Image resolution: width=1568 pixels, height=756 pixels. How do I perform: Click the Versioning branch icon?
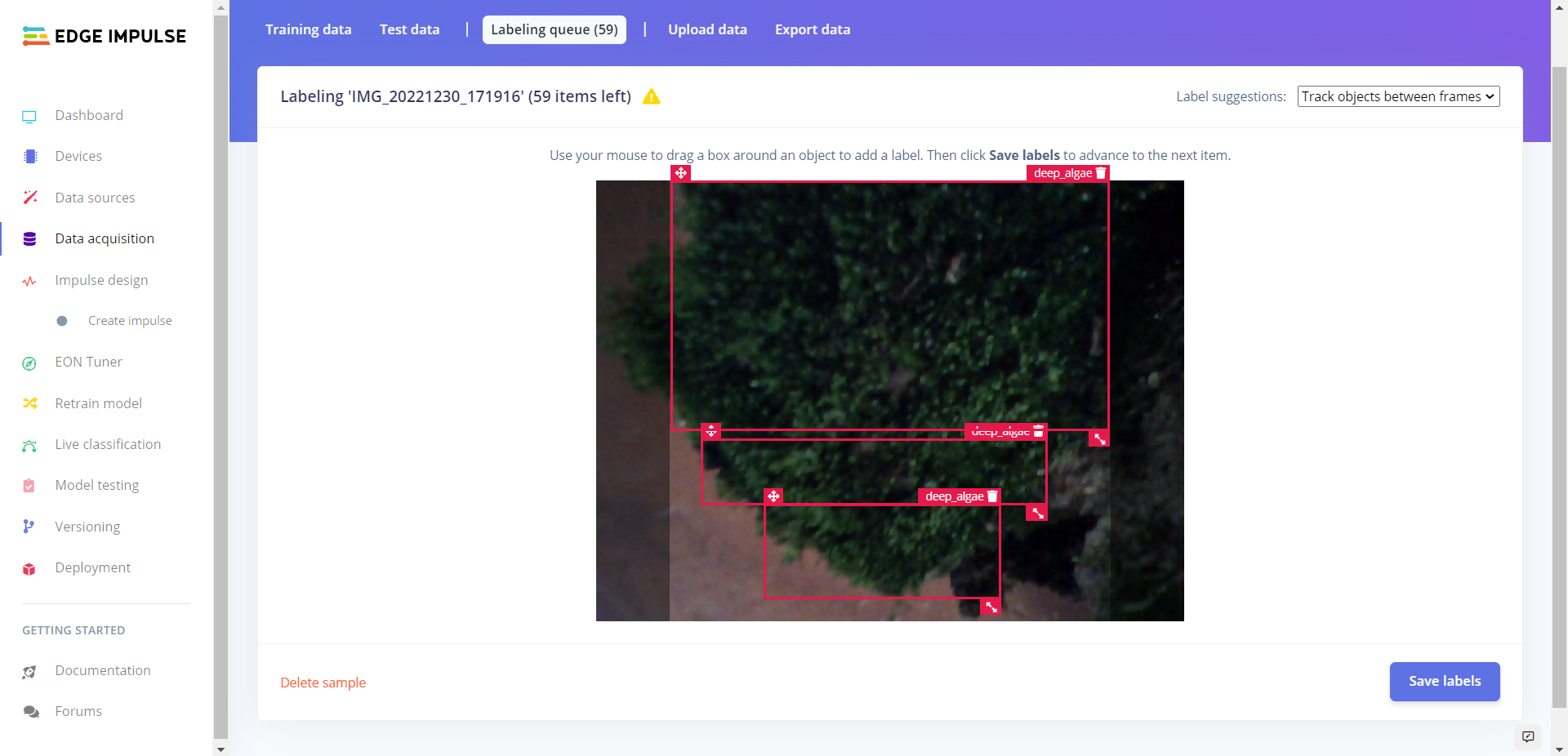coord(29,527)
